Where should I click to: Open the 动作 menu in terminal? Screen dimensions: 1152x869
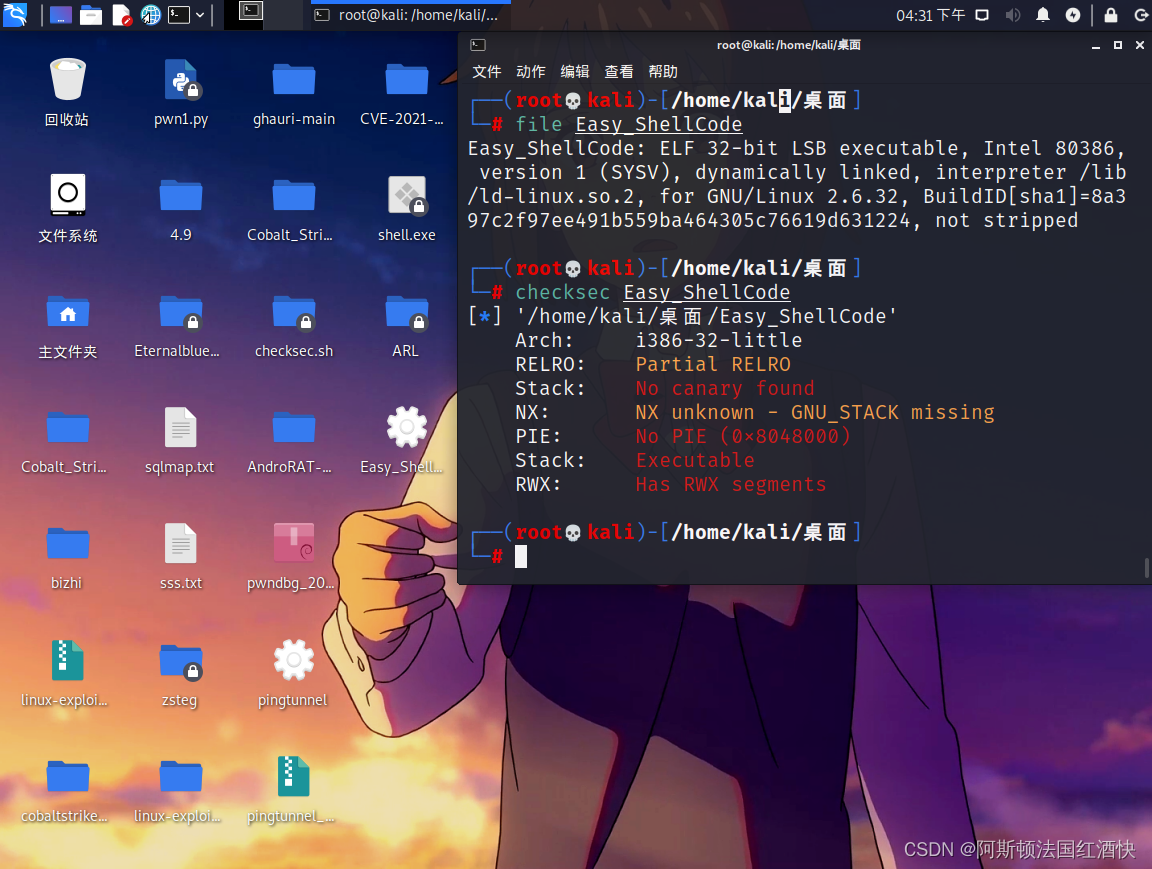point(530,71)
